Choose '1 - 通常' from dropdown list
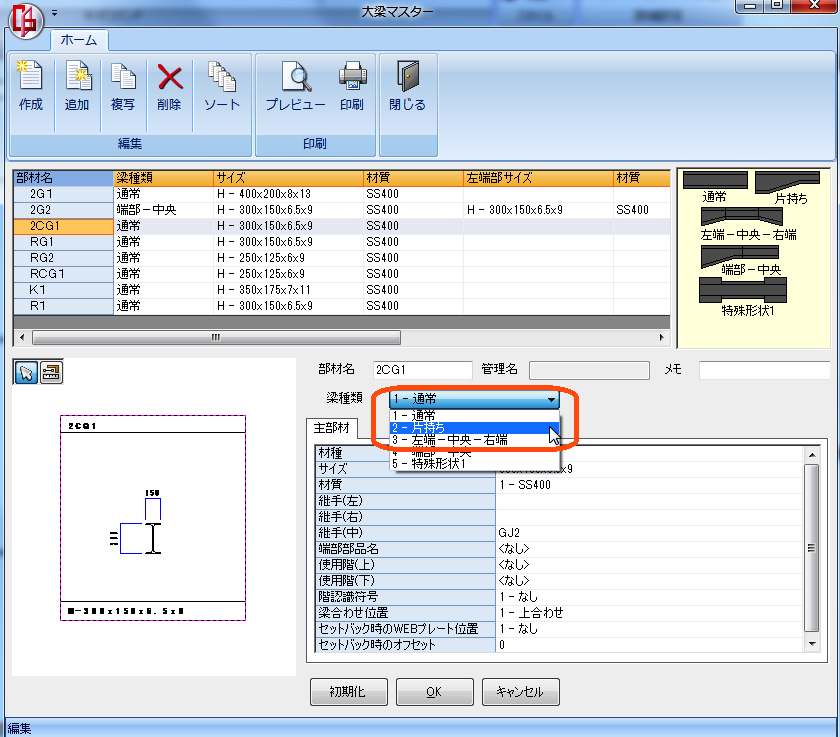This screenshot has width=840, height=737. point(474,416)
